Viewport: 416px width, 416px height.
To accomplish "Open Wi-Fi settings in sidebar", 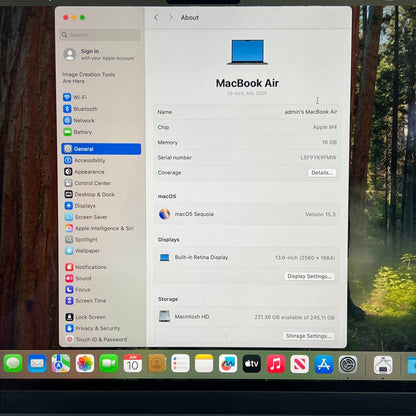I will pyautogui.click(x=75, y=97).
